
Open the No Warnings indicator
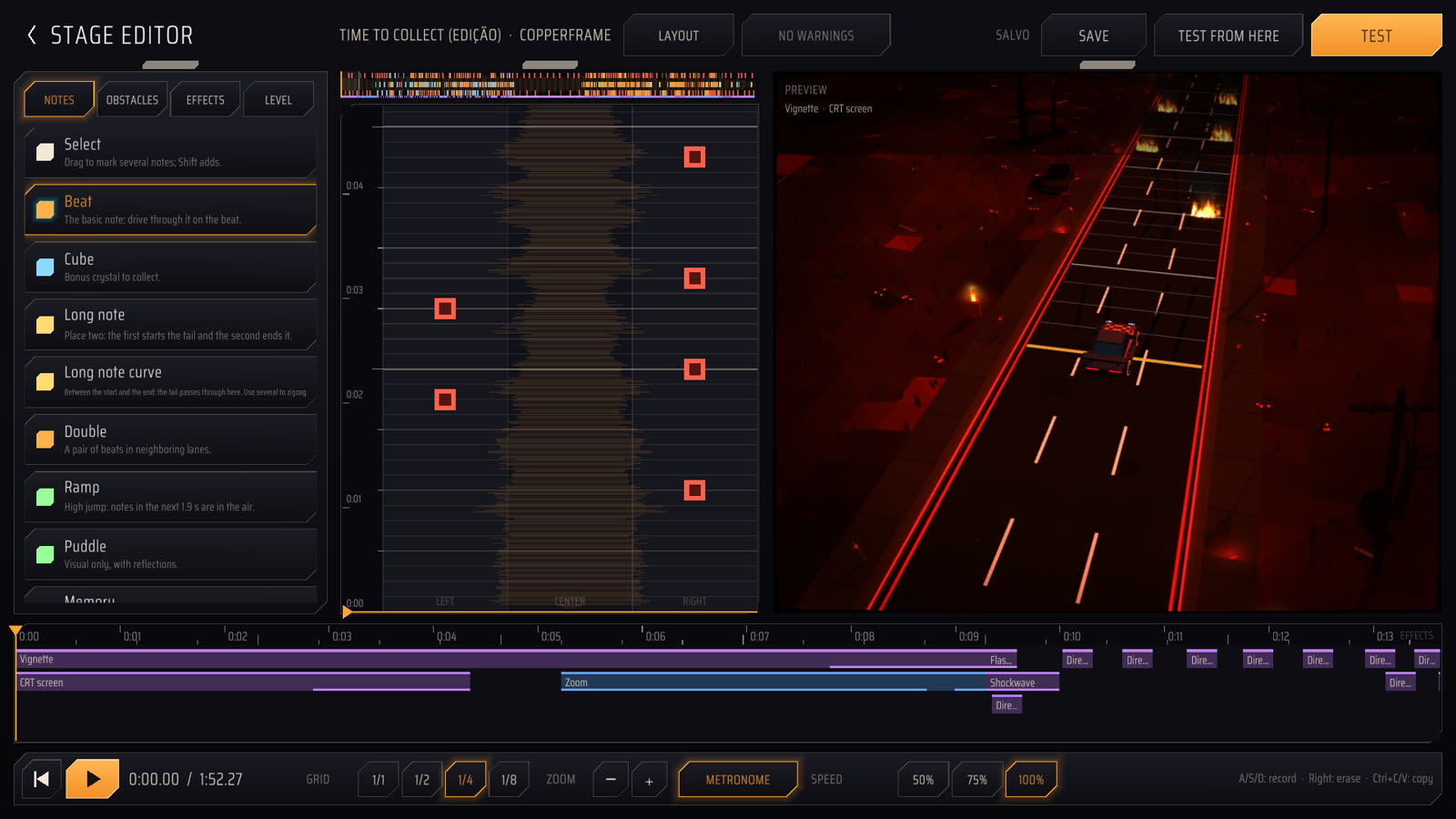click(816, 35)
